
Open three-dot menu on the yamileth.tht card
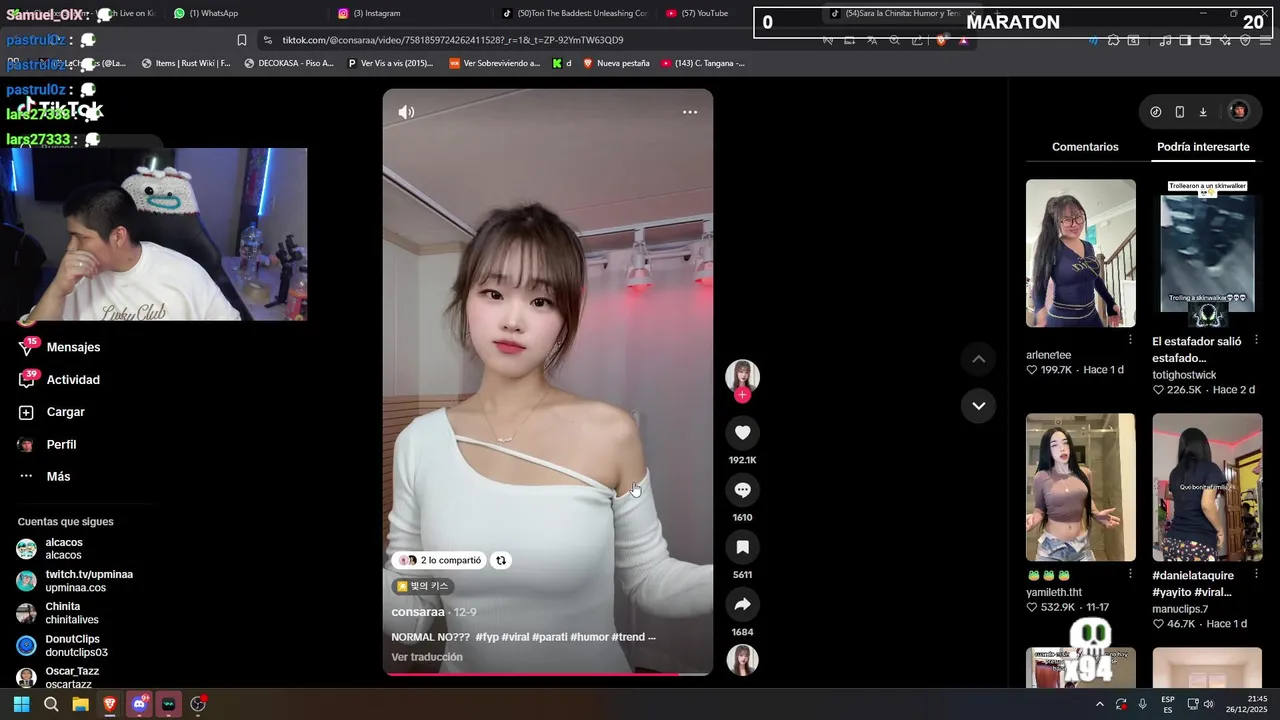(x=1130, y=574)
